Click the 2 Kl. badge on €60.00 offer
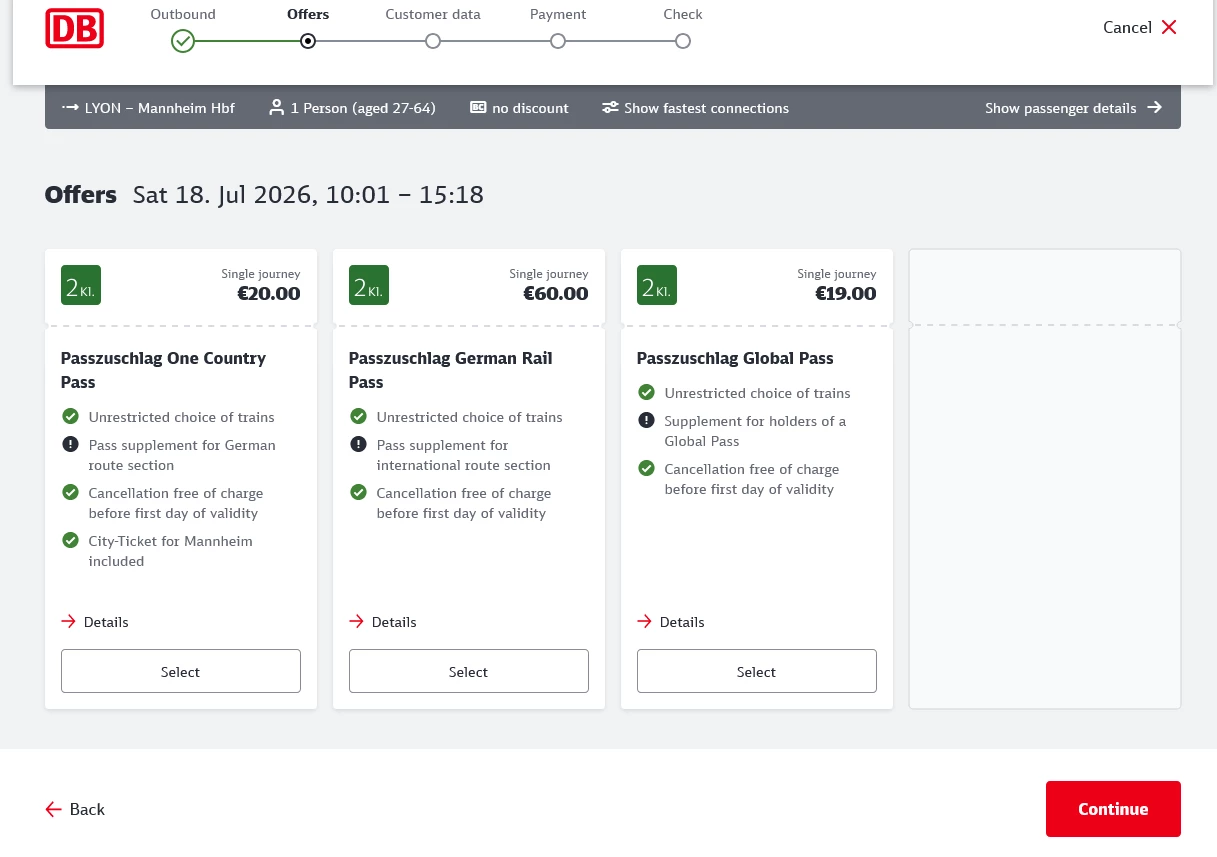The height and width of the screenshot is (857, 1217). pyautogui.click(x=369, y=285)
